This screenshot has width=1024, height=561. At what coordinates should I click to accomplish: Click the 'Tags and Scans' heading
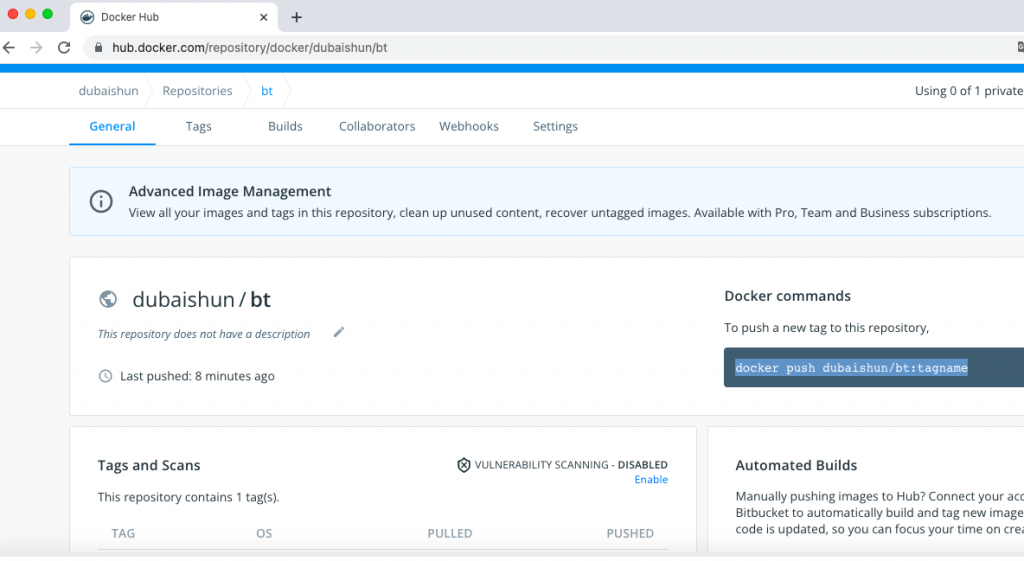(149, 465)
